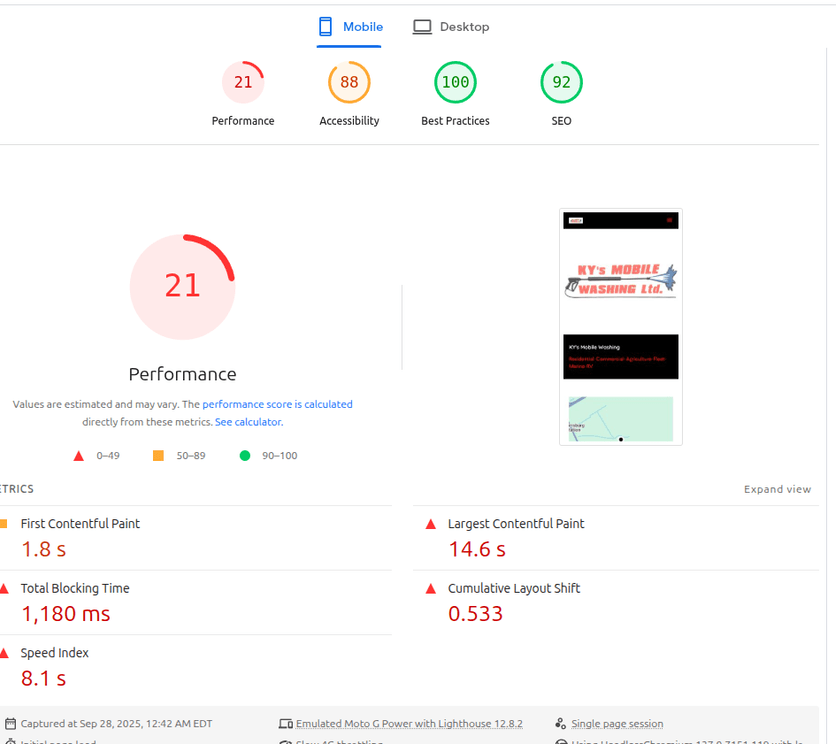Click the See calculator link
The width and height of the screenshot is (836, 744).
coord(248,421)
